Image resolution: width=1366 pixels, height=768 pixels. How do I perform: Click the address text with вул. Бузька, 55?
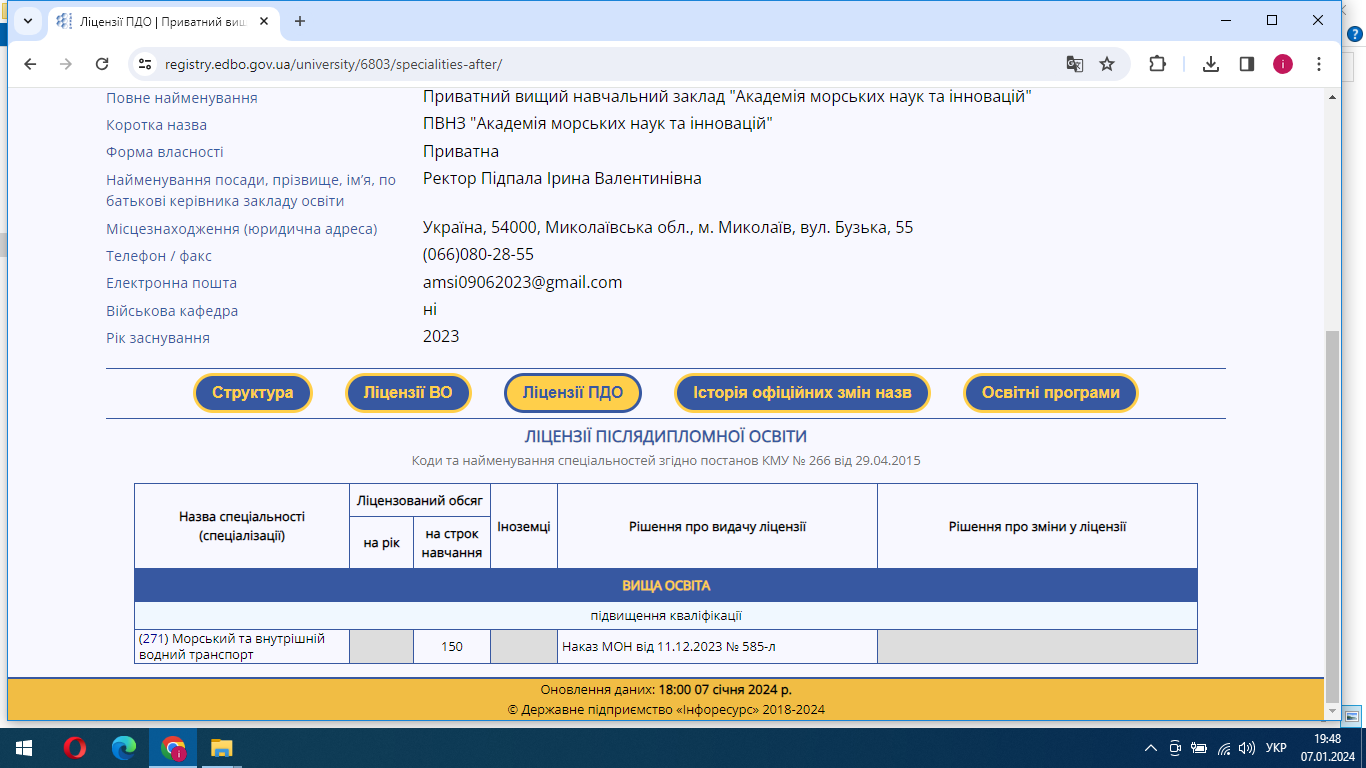coord(668,228)
